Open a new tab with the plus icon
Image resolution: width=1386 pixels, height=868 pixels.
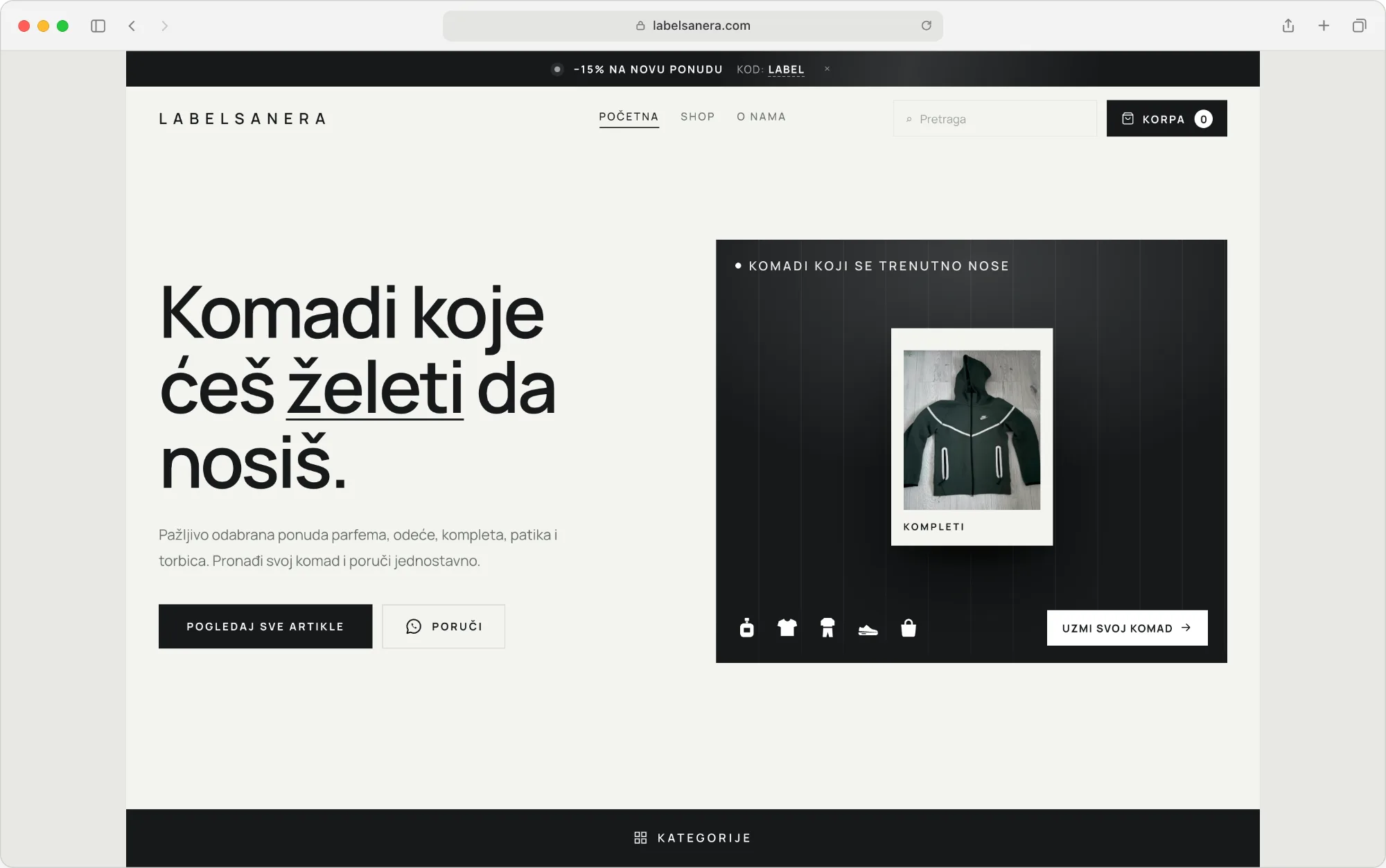click(x=1324, y=26)
